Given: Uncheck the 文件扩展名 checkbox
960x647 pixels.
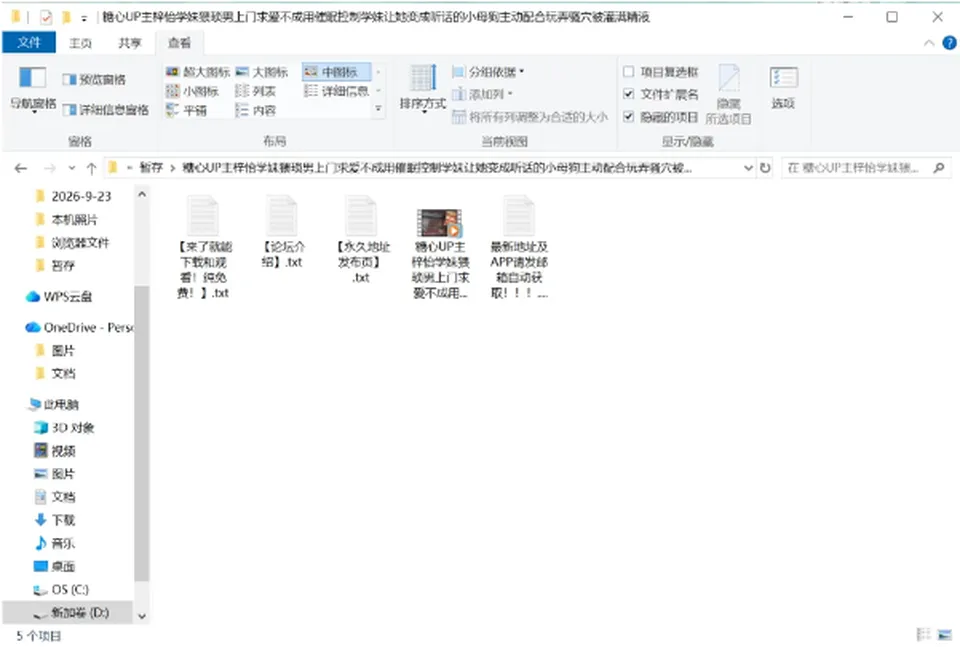Looking at the screenshot, I should [x=628, y=94].
